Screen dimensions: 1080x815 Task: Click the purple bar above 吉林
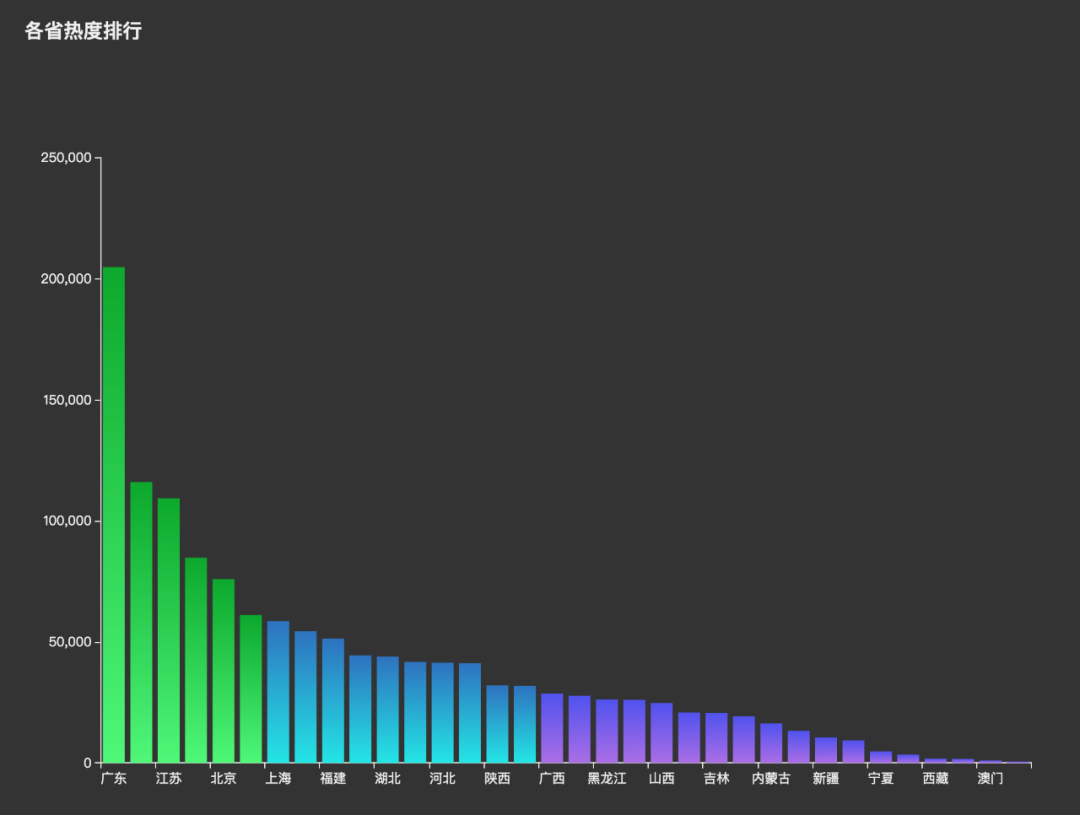point(716,738)
